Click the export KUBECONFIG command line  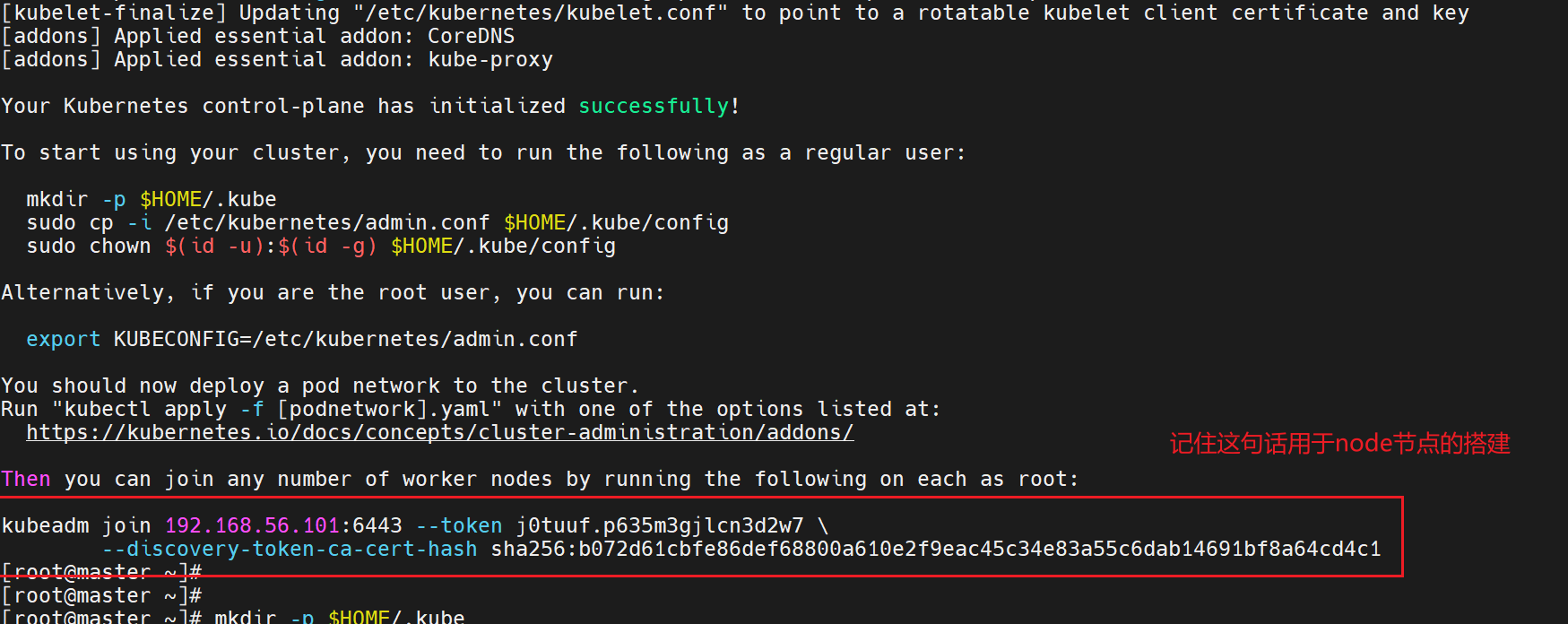click(302, 339)
